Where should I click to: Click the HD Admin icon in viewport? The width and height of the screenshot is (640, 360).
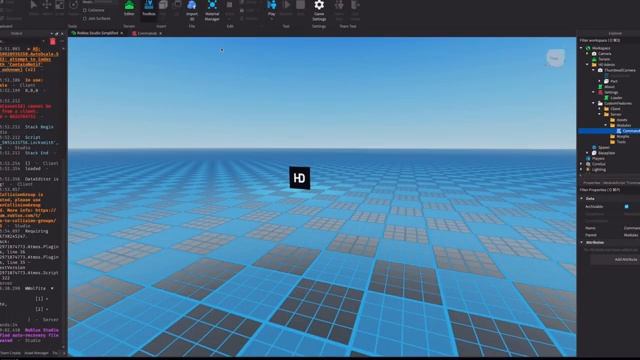[x=300, y=178]
